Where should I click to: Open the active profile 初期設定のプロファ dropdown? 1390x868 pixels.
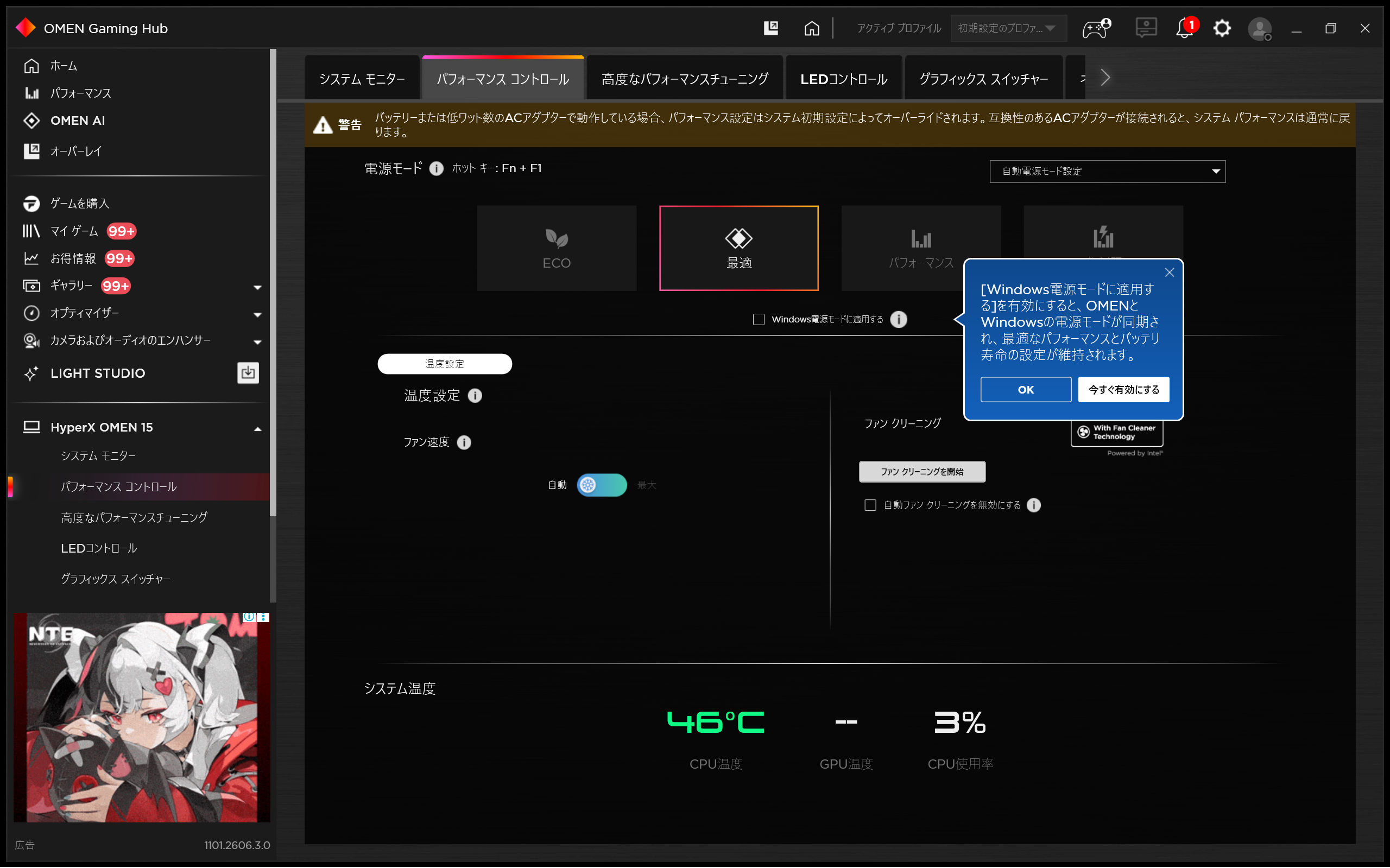pyautogui.click(x=1008, y=28)
